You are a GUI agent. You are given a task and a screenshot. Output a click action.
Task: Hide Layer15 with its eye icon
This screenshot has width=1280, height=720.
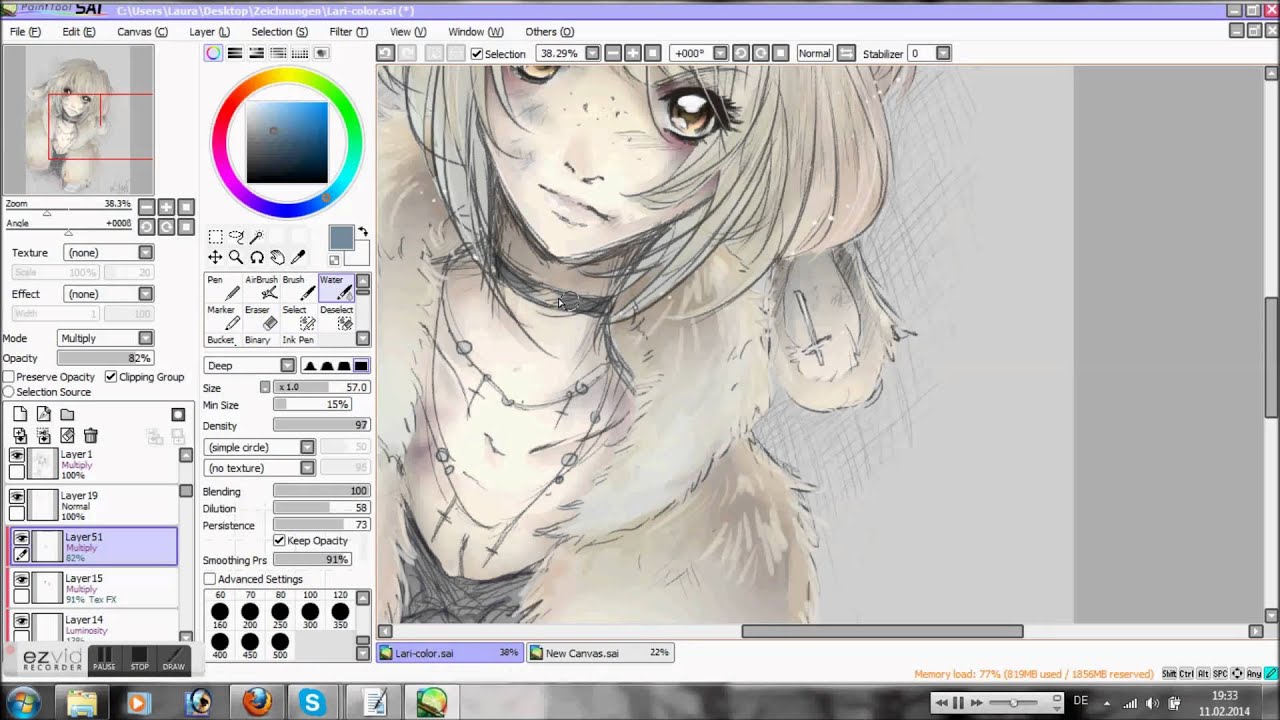pos(21,579)
